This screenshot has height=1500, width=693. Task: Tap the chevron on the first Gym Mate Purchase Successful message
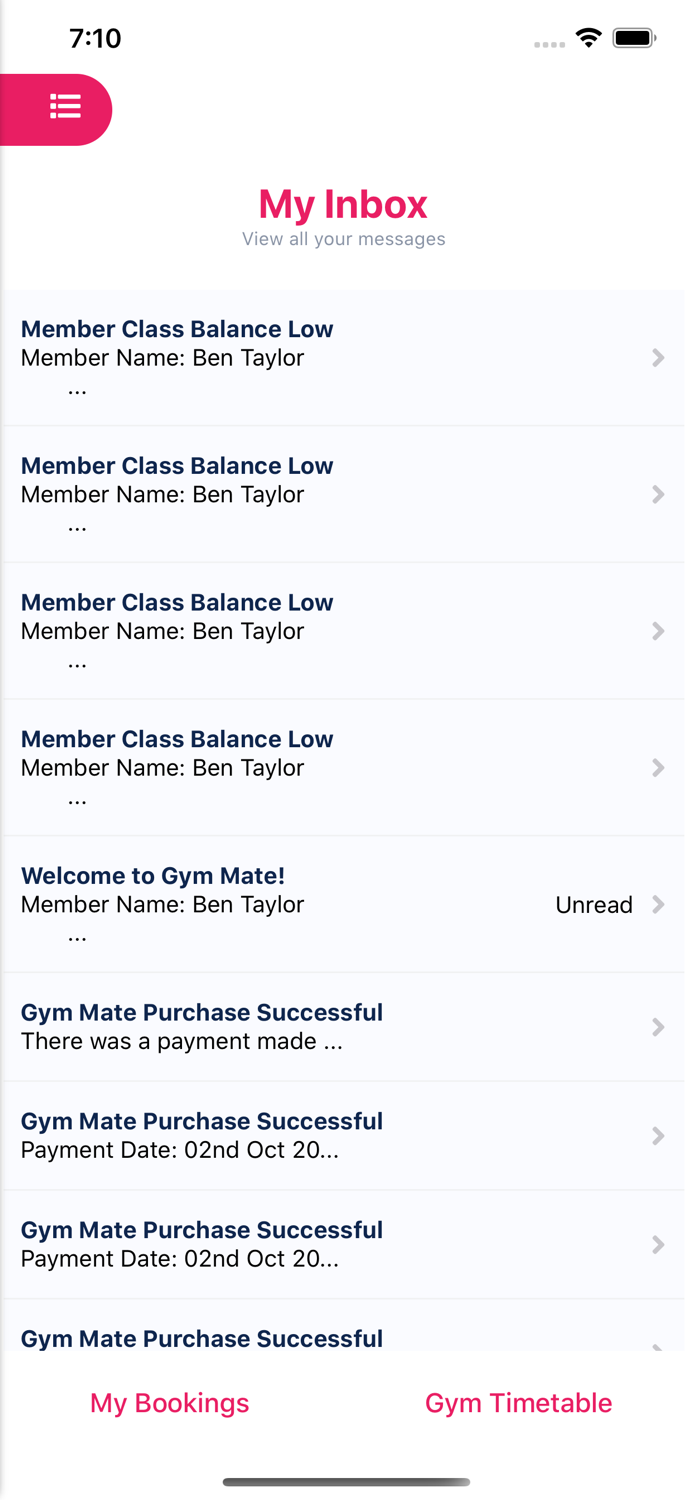click(x=658, y=1026)
